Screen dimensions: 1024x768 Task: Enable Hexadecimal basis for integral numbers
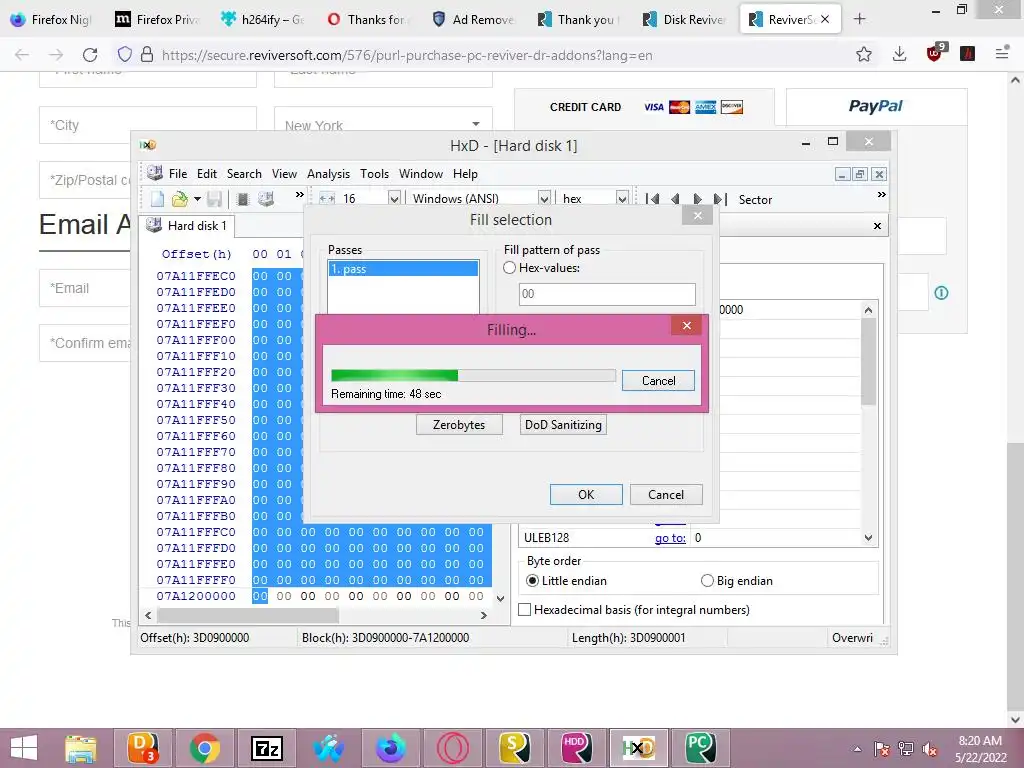[x=524, y=609]
